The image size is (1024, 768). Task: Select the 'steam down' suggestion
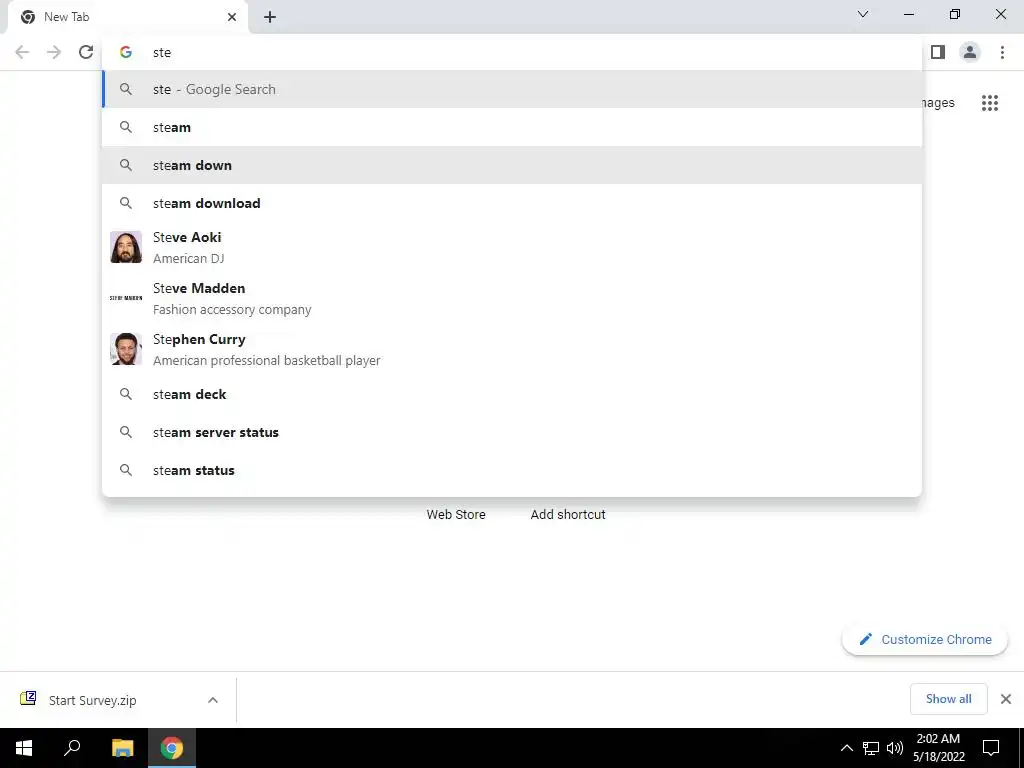[512, 165]
